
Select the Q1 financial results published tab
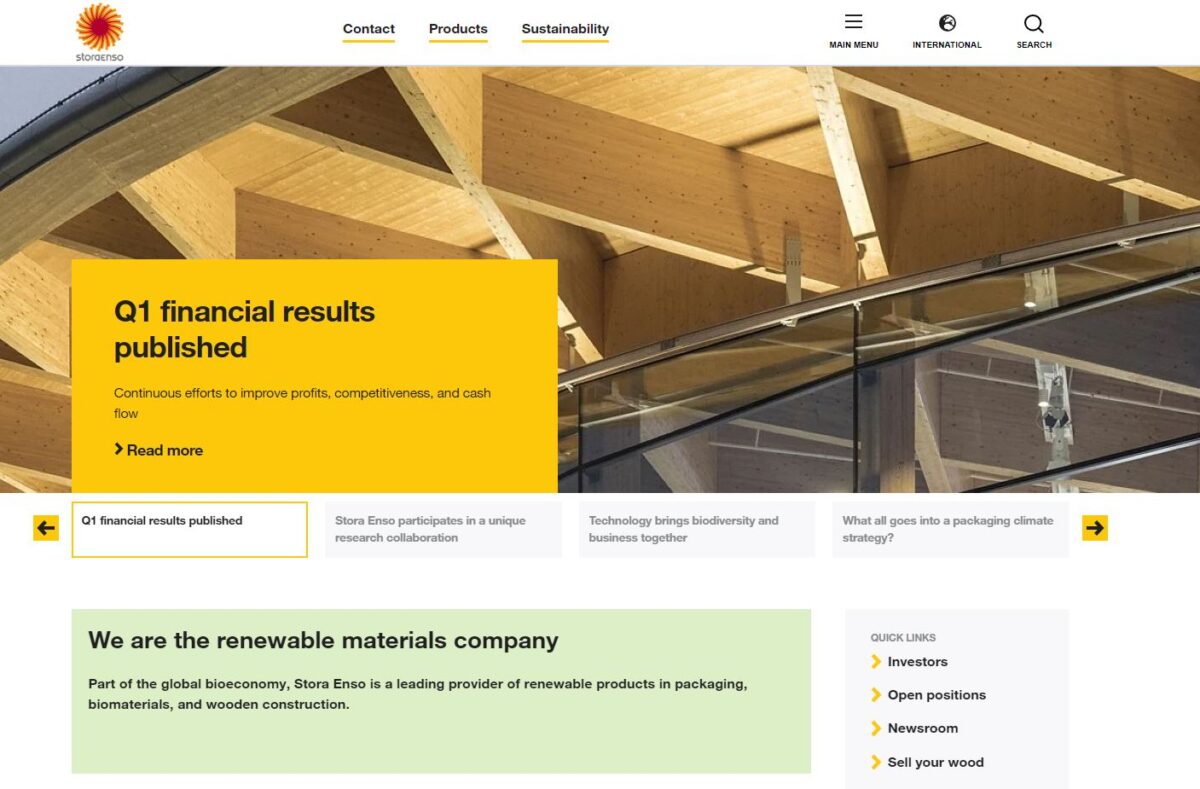[189, 529]
